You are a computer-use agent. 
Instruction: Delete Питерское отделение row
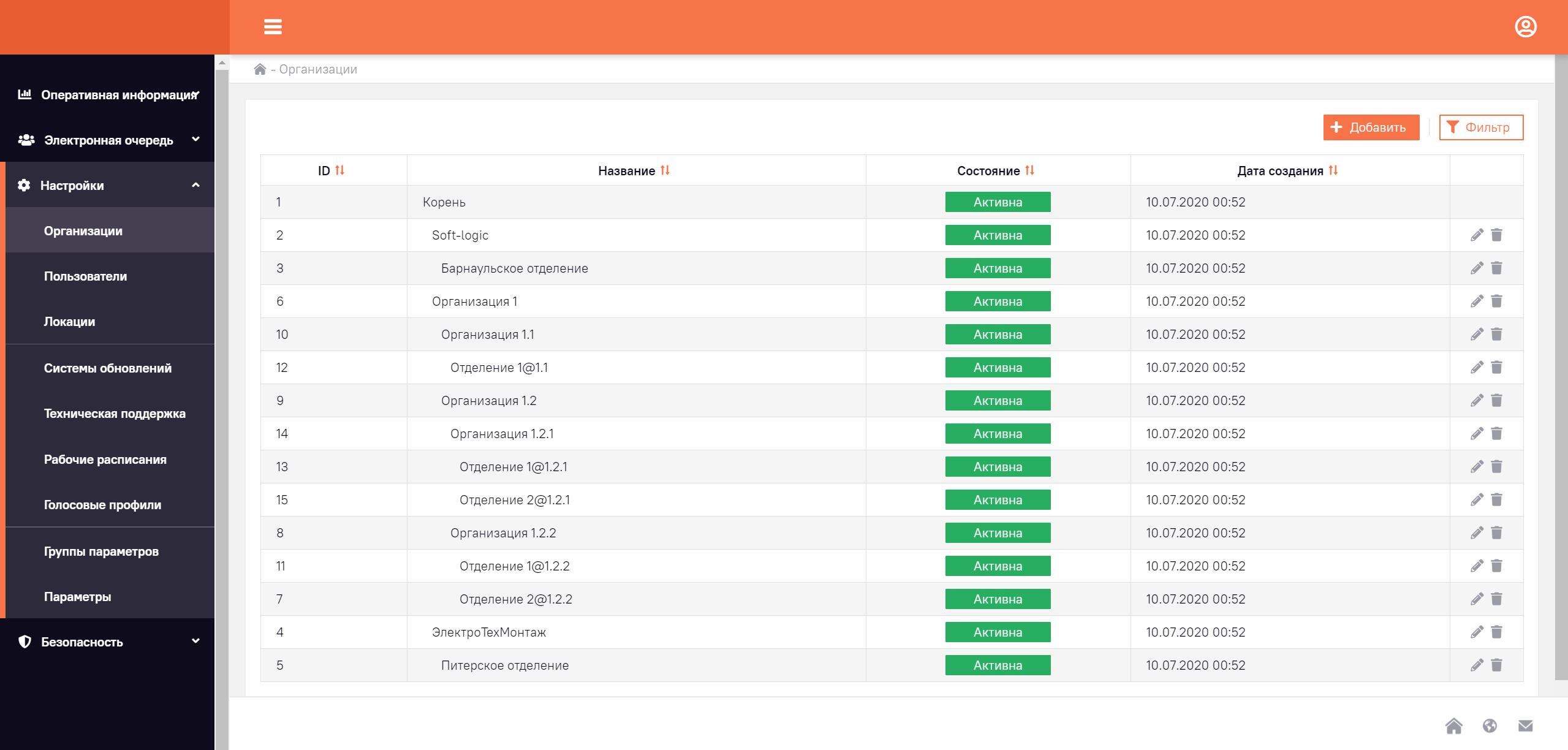tap(1496, 665)
